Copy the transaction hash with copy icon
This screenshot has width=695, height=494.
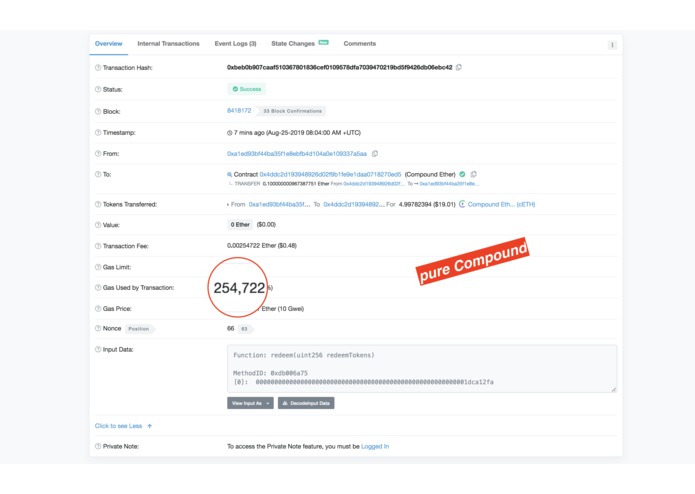[459, 67]
